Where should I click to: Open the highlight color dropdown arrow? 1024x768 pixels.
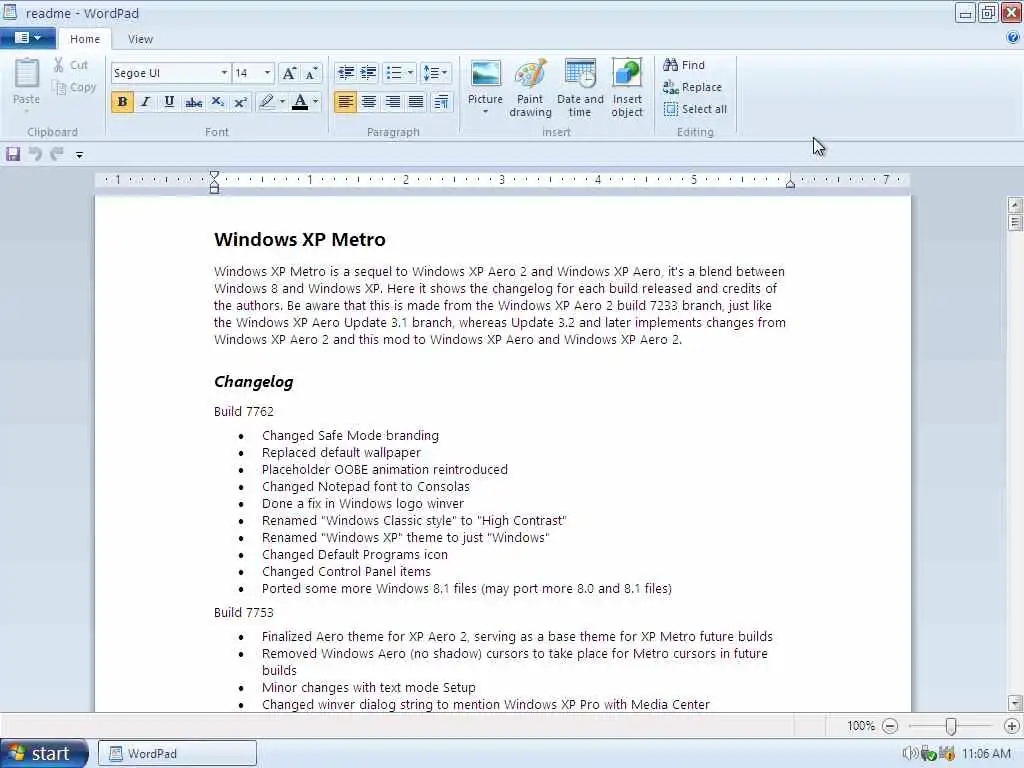point(282,102)
